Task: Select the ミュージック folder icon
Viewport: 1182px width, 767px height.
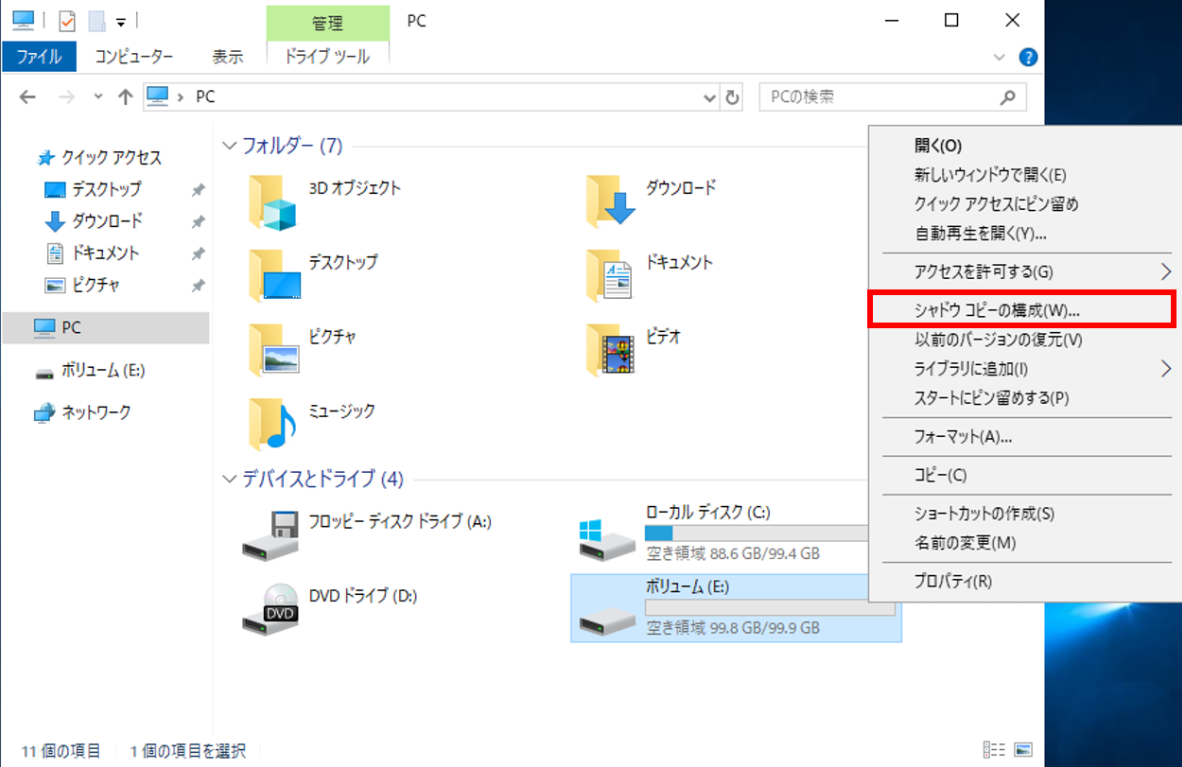Action: [272, 424]
